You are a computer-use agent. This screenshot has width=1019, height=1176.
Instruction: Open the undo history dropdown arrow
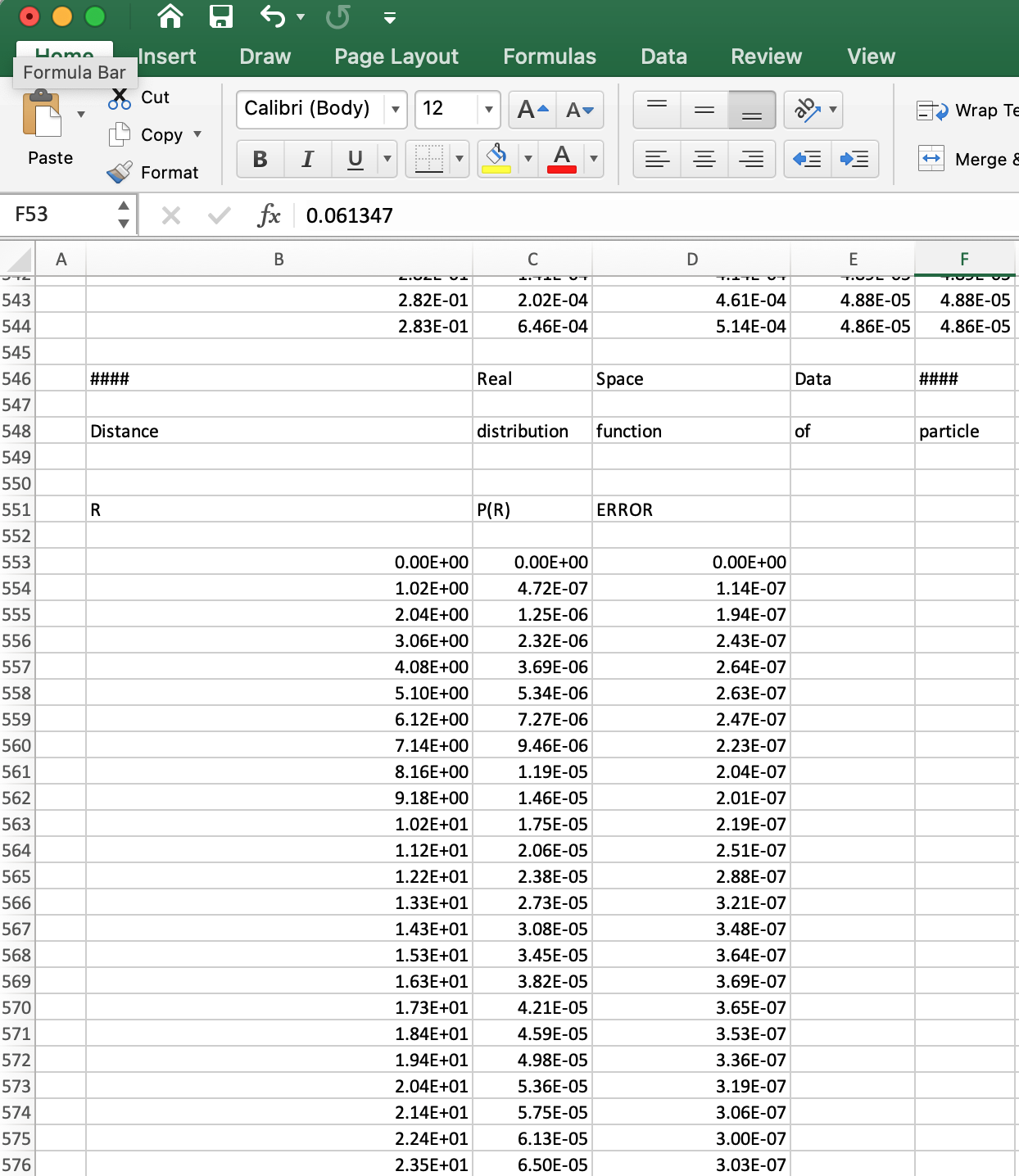click(301, 17)
